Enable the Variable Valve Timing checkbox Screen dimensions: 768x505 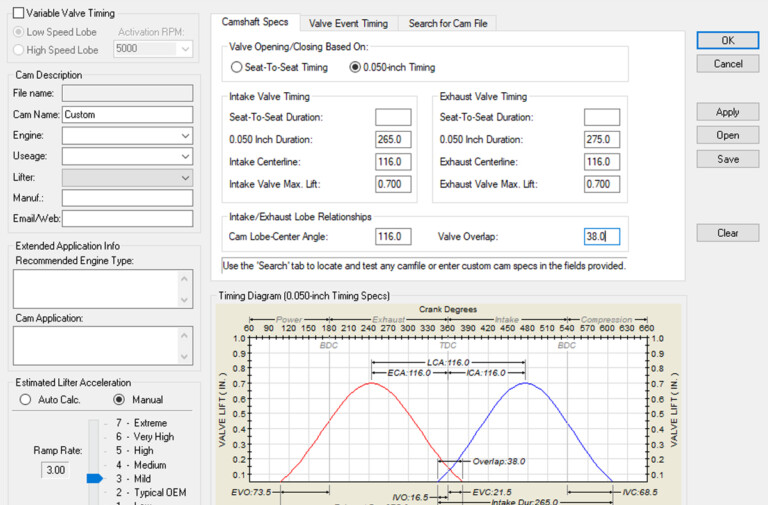click(18, 13)
